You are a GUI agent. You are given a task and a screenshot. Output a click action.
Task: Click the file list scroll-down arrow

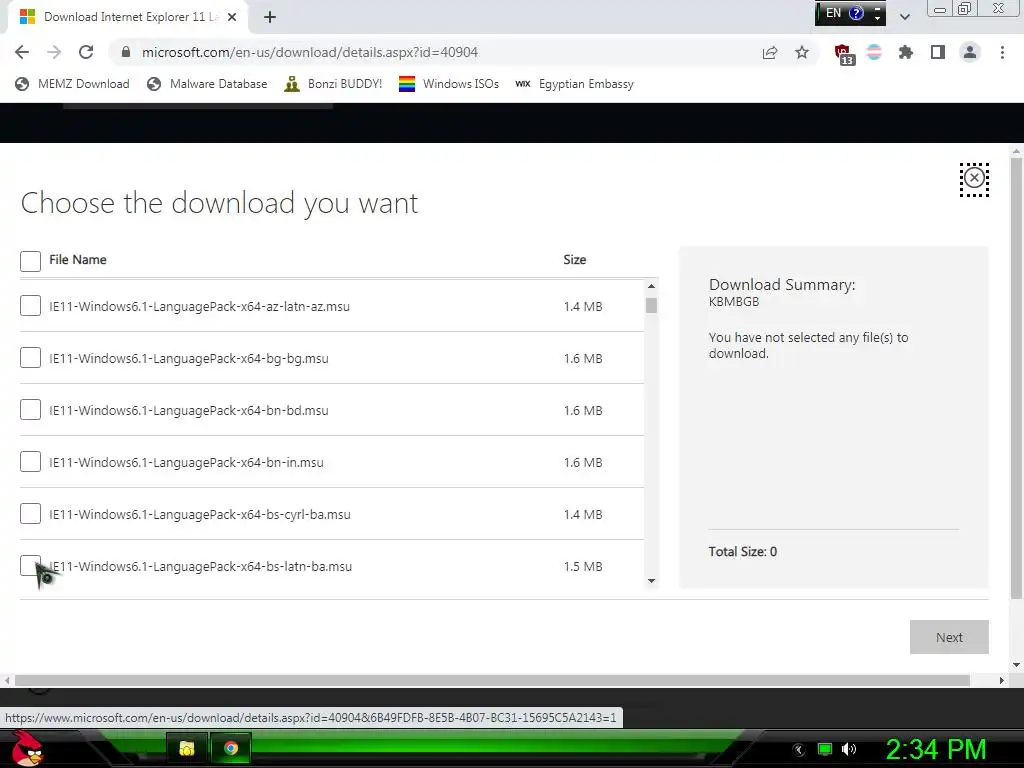coord(651,581)
